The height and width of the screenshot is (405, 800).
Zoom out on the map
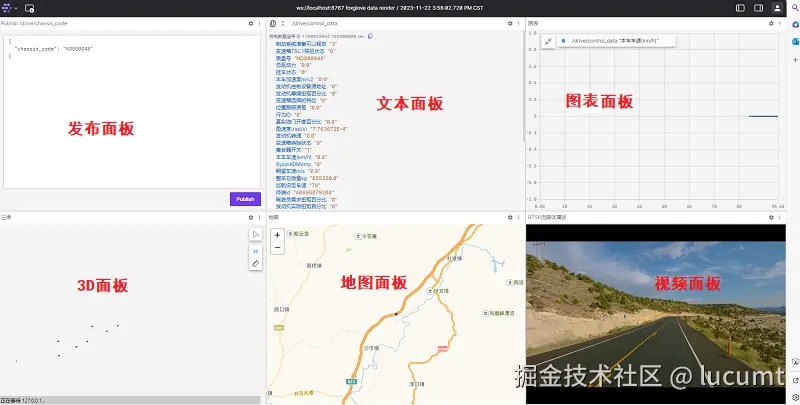coord(277,248)
